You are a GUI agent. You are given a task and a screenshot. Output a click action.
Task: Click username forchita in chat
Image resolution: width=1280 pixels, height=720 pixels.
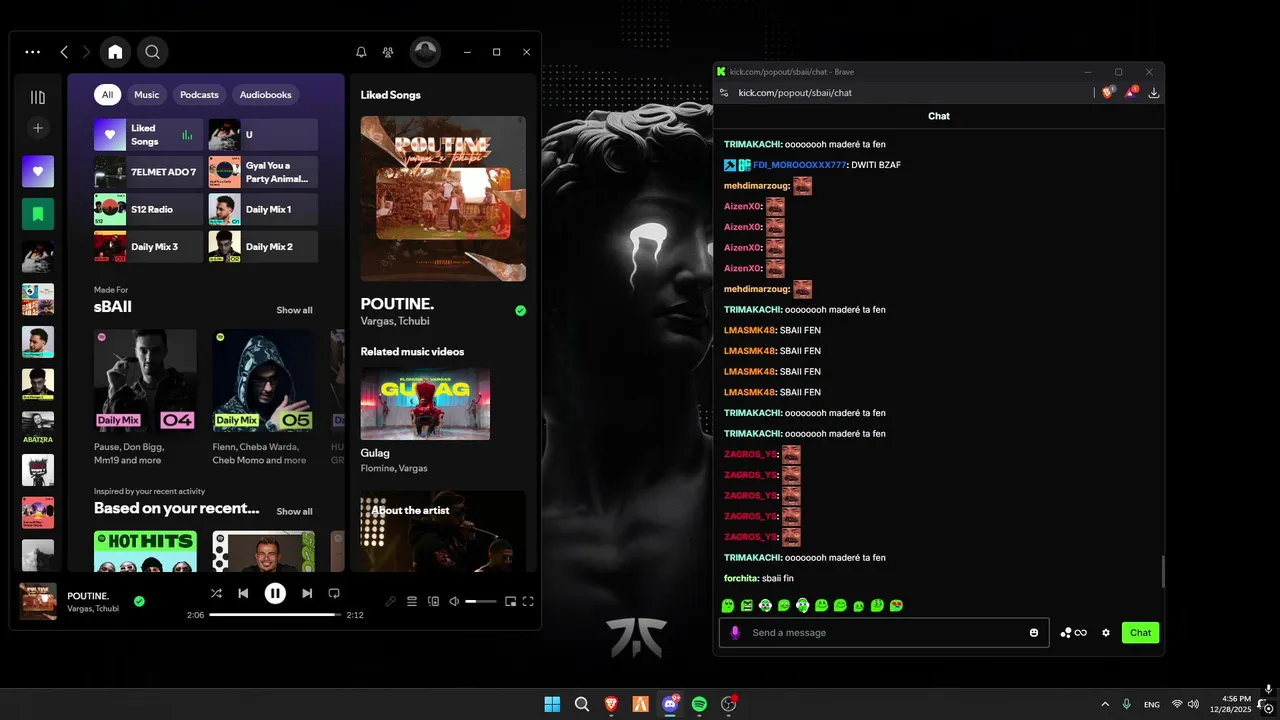(740, 578)
